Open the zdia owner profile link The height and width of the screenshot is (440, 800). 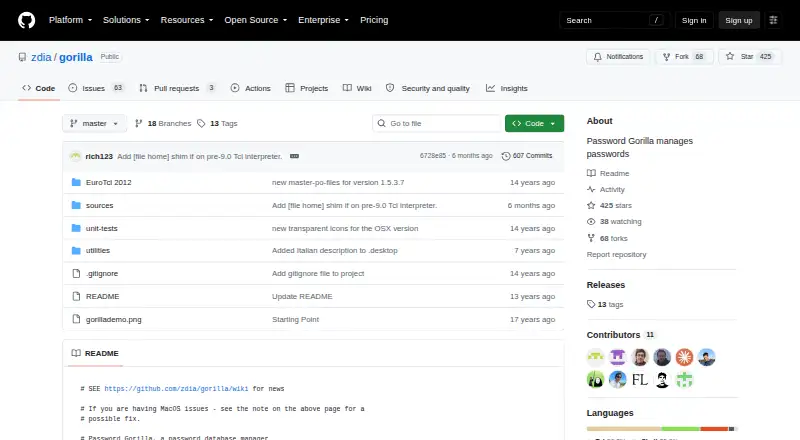pos(41,57)
